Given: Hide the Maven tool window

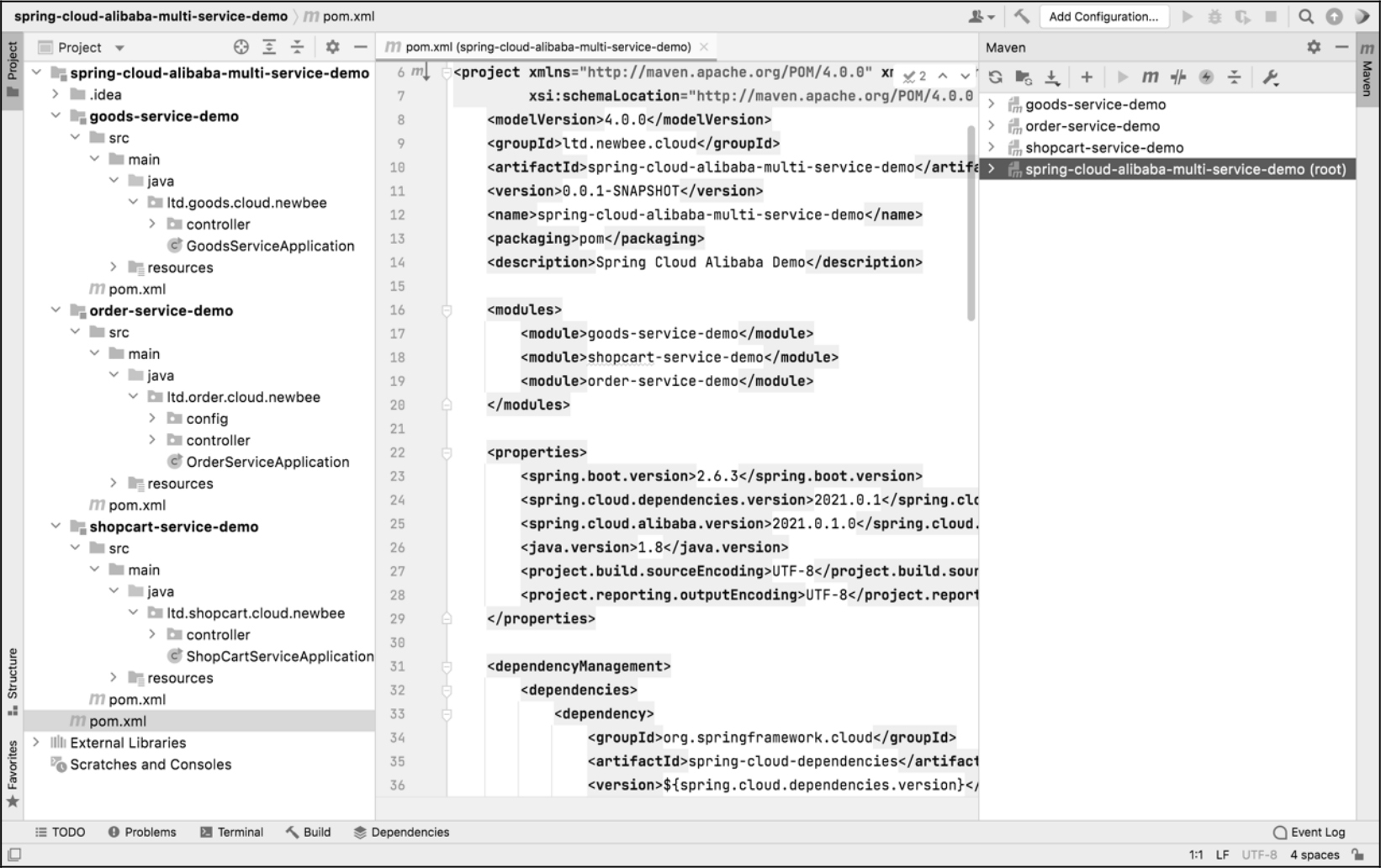Looking at the screenshot, I should tap(1341, 47).
